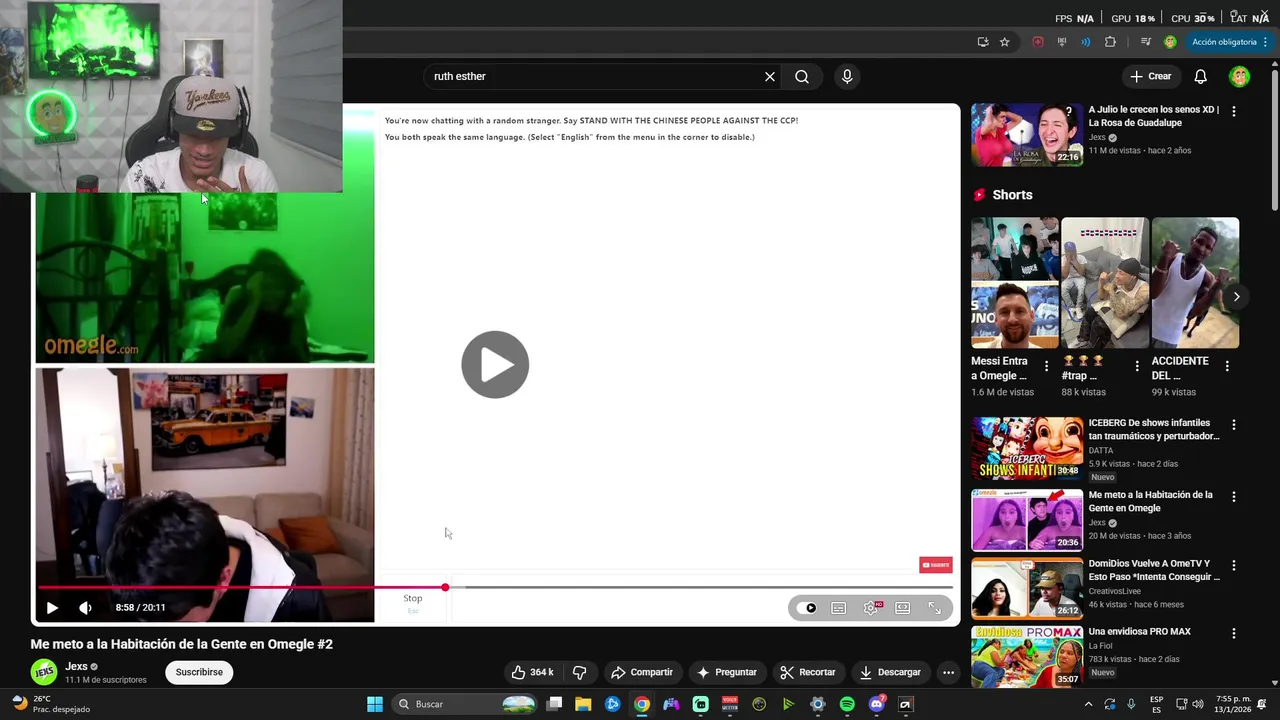Screen dimensions: 1280x720
Task: Click the Windows Start button
Action: (x=375, y=704)
